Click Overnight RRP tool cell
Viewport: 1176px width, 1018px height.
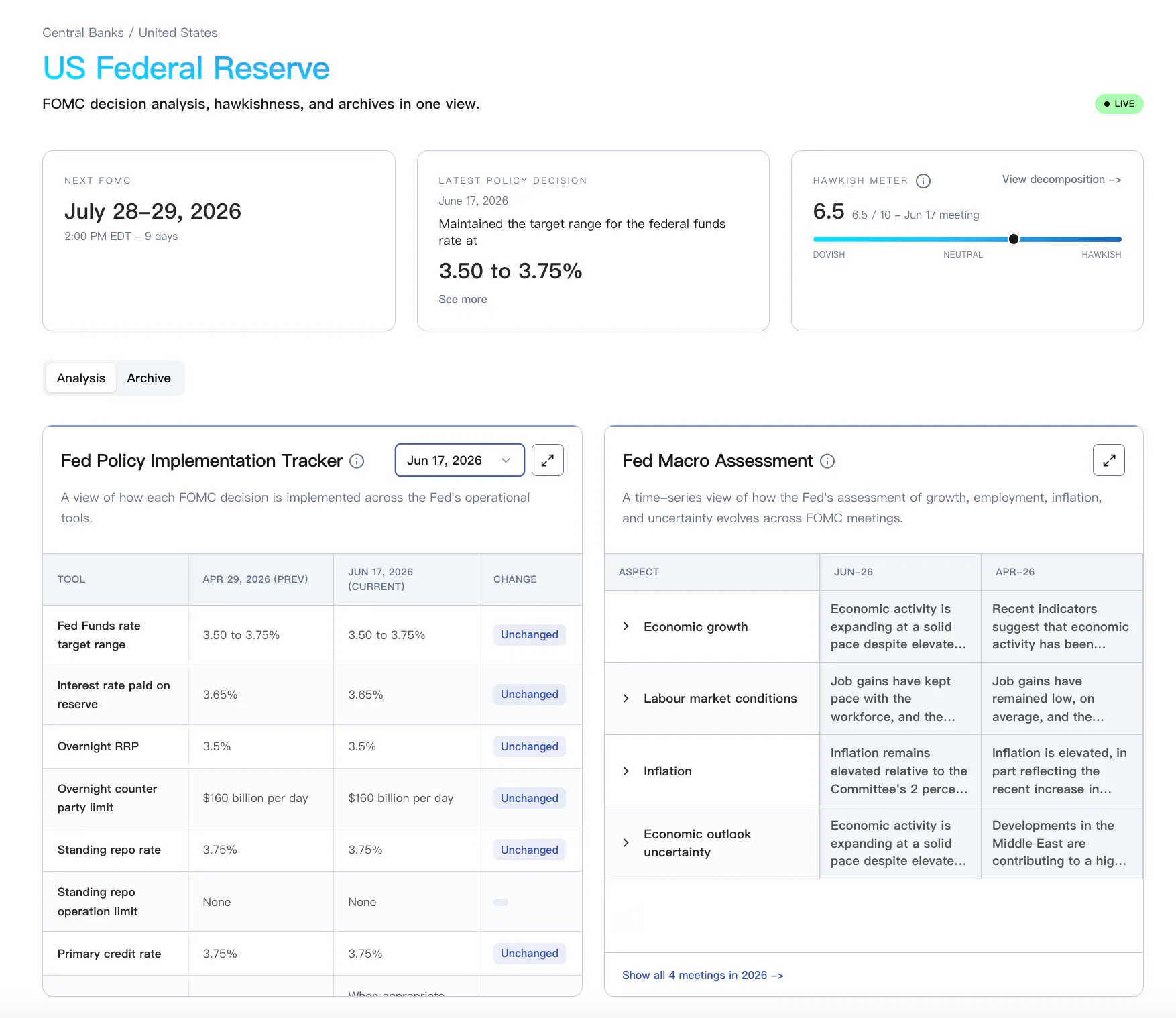(115, 746)
